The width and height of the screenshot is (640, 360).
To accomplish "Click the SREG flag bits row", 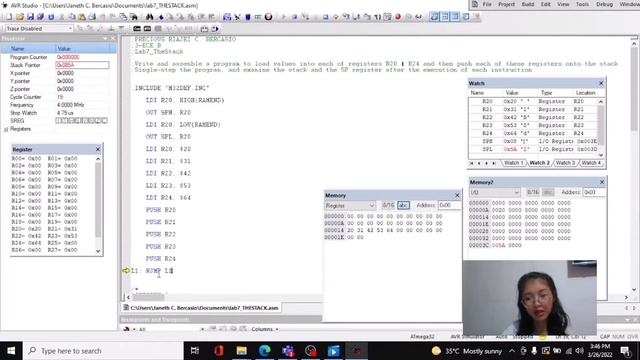I will pyautogui.click(x=82, y=120).
